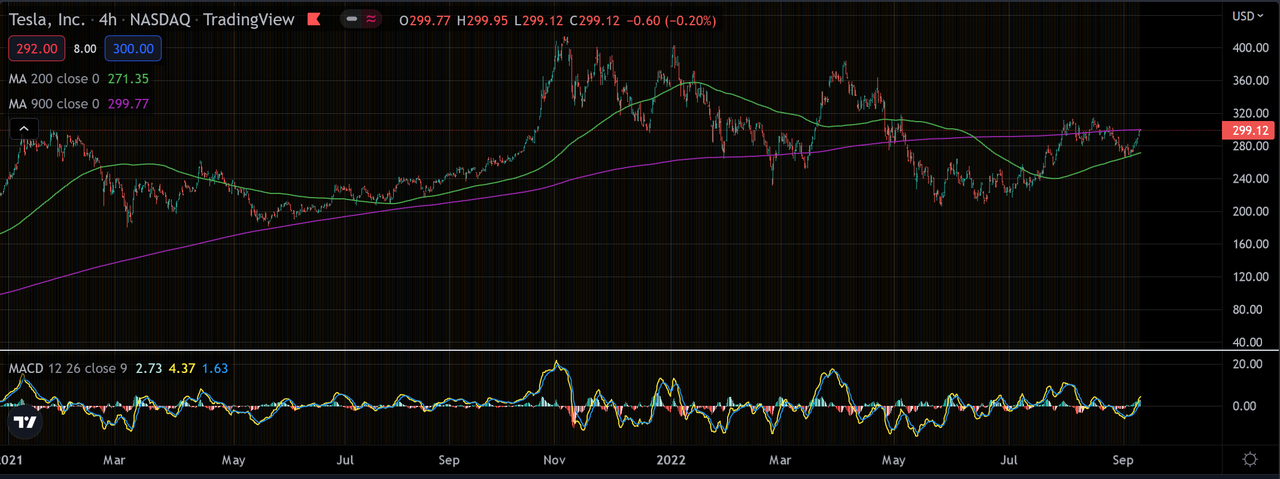This screenshot has width=1280, height=479.
Task: Click the MACD histogram value 2.73
Action: coord(148,369)
